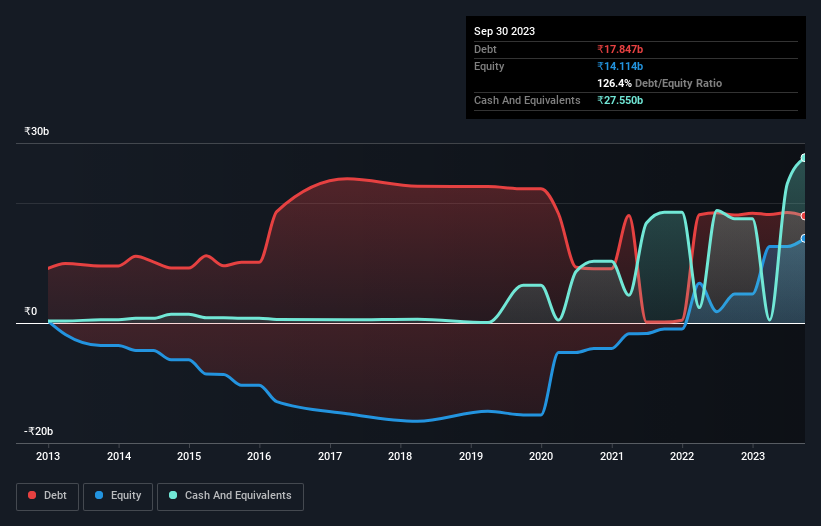
Task: Click the -₹20b y-axis label
Action: tap(38, 431)
